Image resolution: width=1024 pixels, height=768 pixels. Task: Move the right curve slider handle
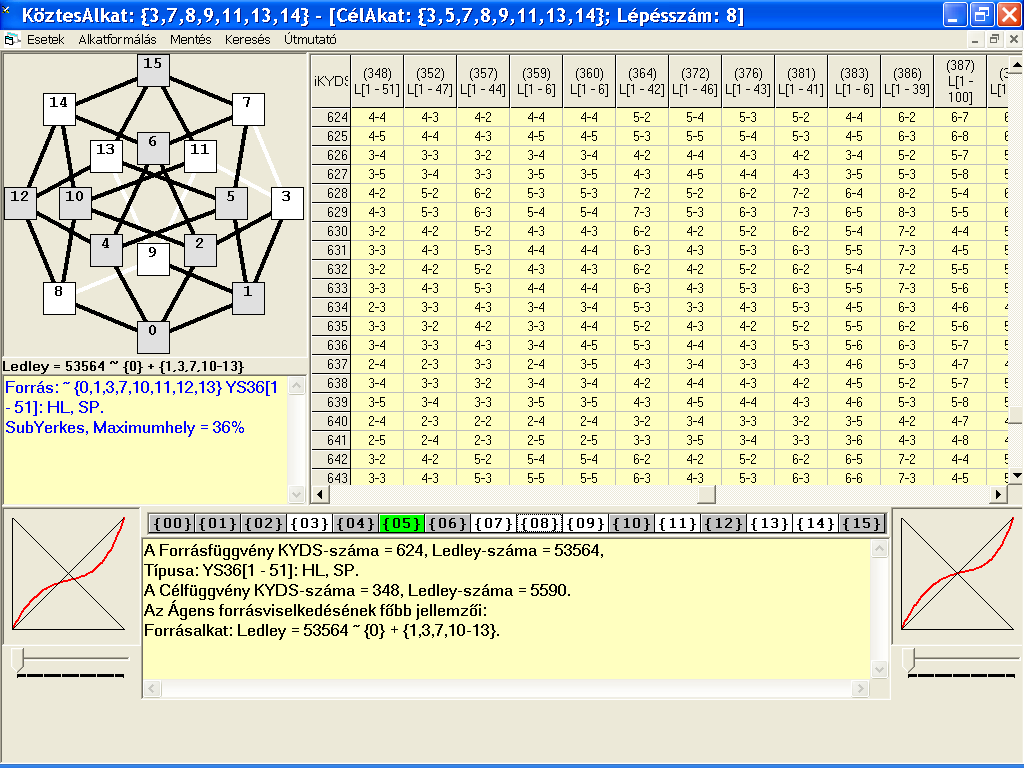[x=909, y=659]
